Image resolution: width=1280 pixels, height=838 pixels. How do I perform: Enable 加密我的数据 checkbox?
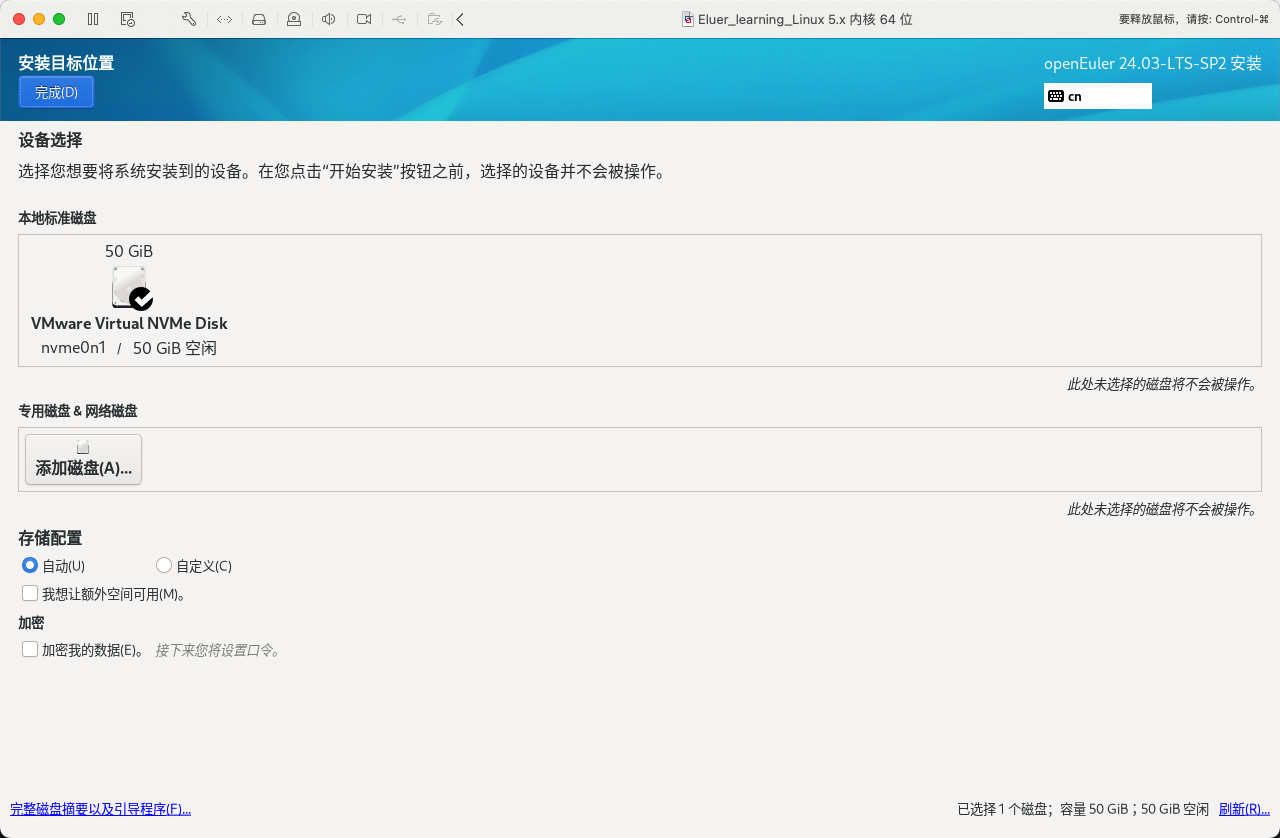(x=30, y=649)
